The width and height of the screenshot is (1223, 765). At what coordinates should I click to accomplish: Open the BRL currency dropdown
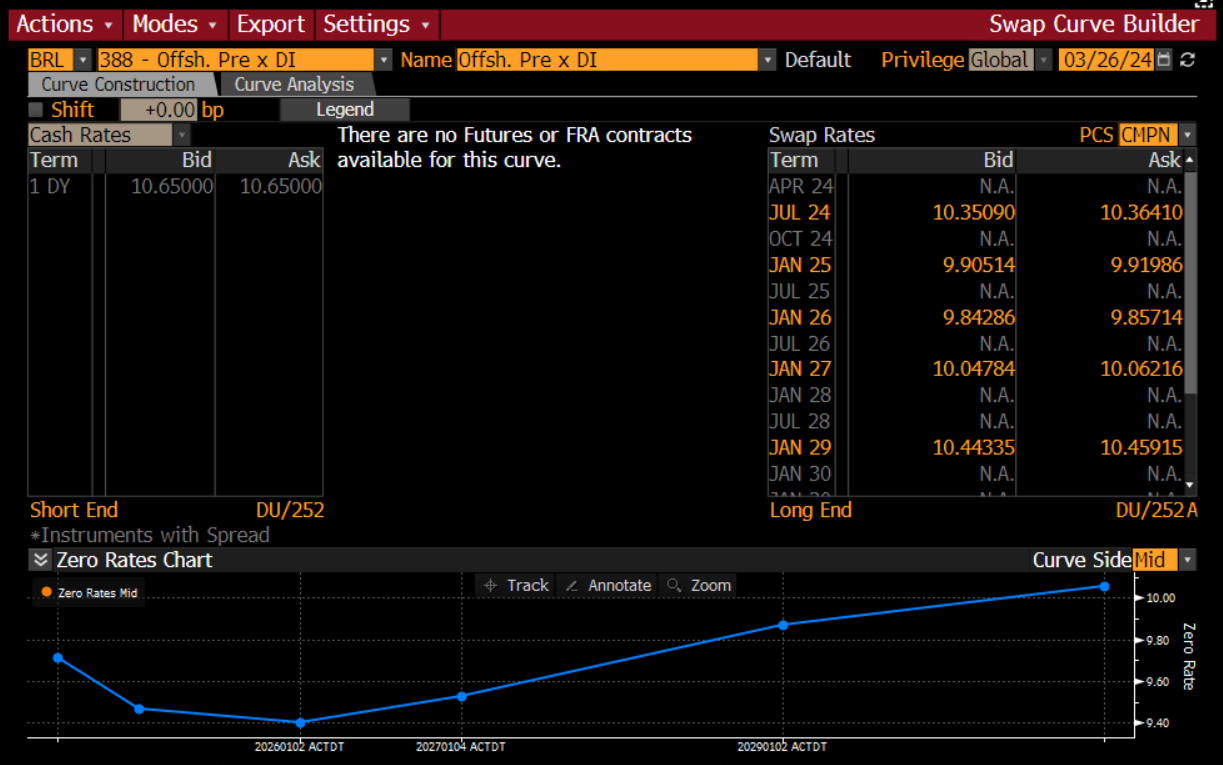pyautogui.click(x=82, y=60)
